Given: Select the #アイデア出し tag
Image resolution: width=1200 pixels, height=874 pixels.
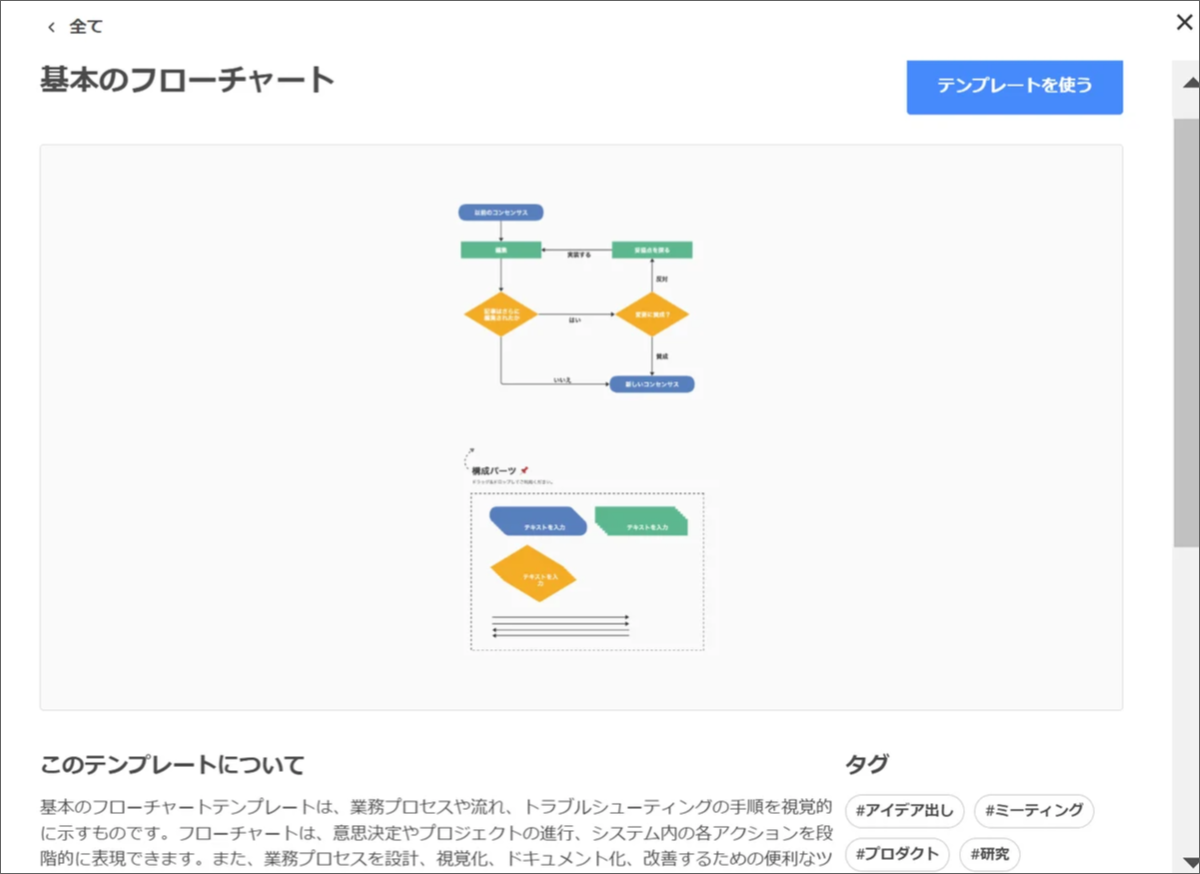Looking at the screenshot, I should click(904, 810).
